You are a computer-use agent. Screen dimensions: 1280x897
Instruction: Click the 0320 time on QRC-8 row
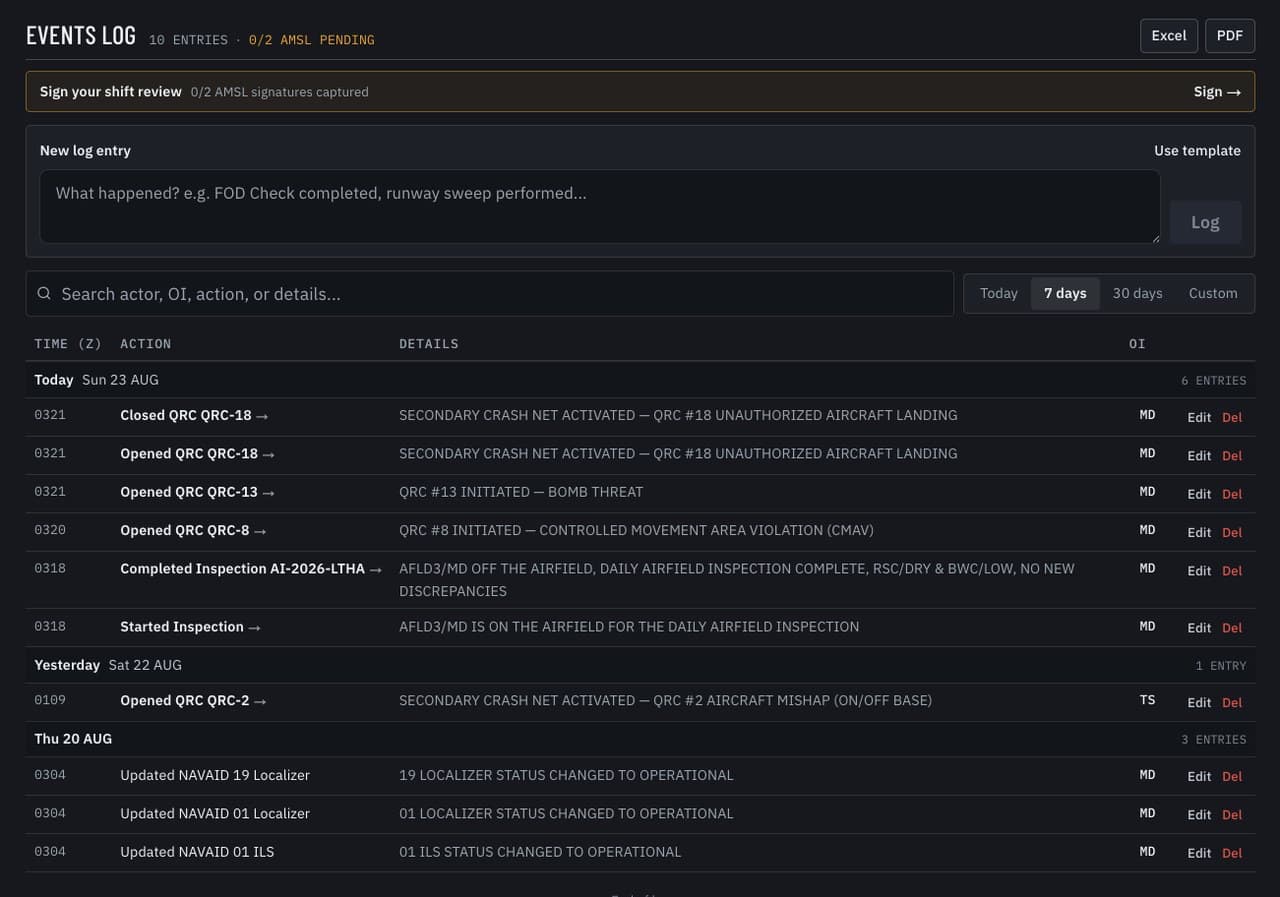50,530
